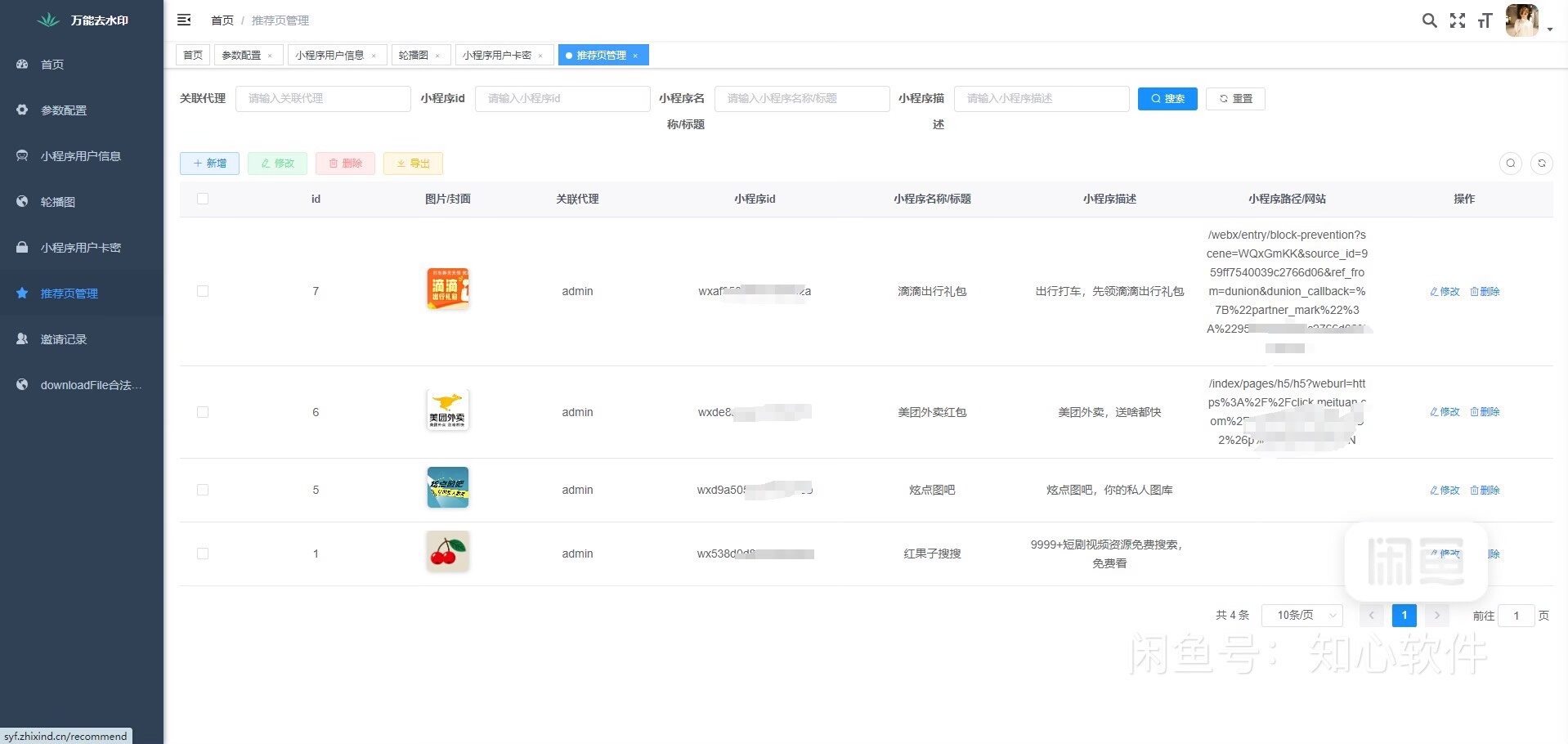The image size is (1568, 744).
Task: Close the 轮播图 tab
Action: pos(437,56)
